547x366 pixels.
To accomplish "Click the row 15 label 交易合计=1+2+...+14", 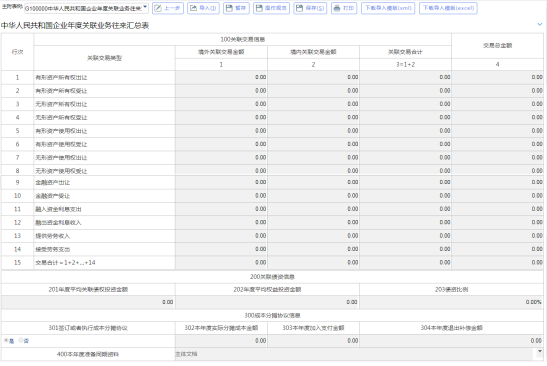I will pos(65,263).
